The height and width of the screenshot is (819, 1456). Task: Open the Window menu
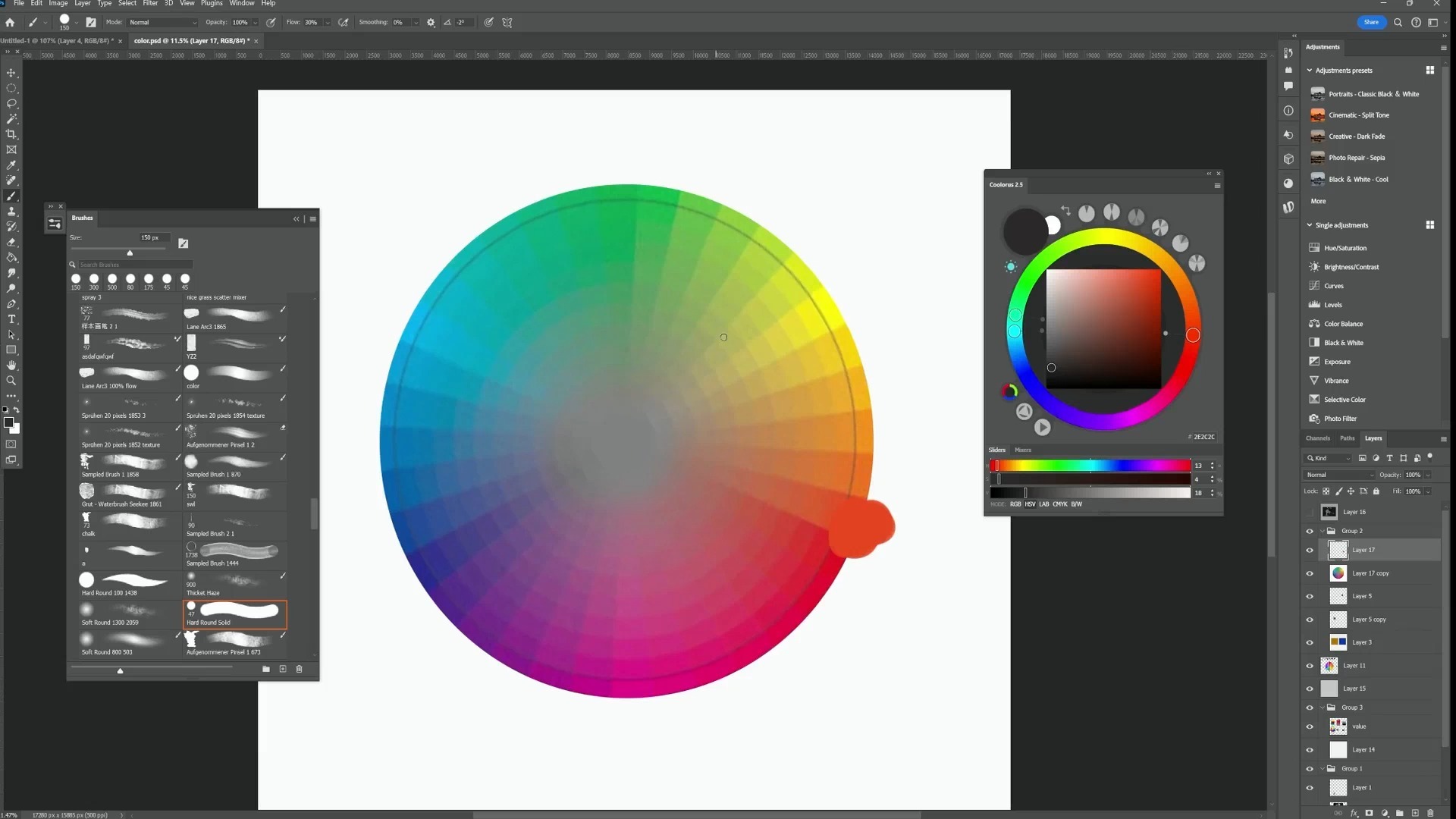[x=242, y=4]
